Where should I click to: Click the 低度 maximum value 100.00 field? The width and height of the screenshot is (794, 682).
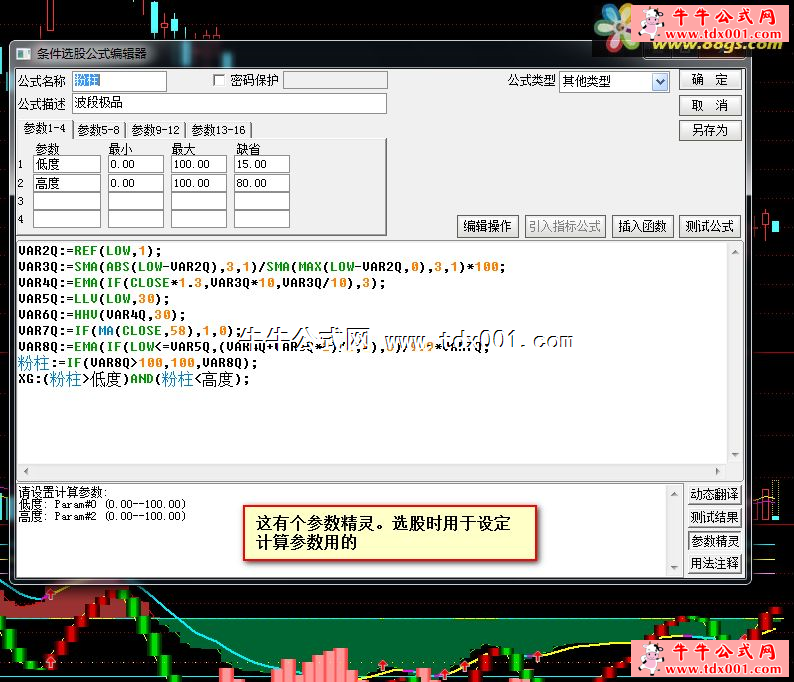[198, 164]
